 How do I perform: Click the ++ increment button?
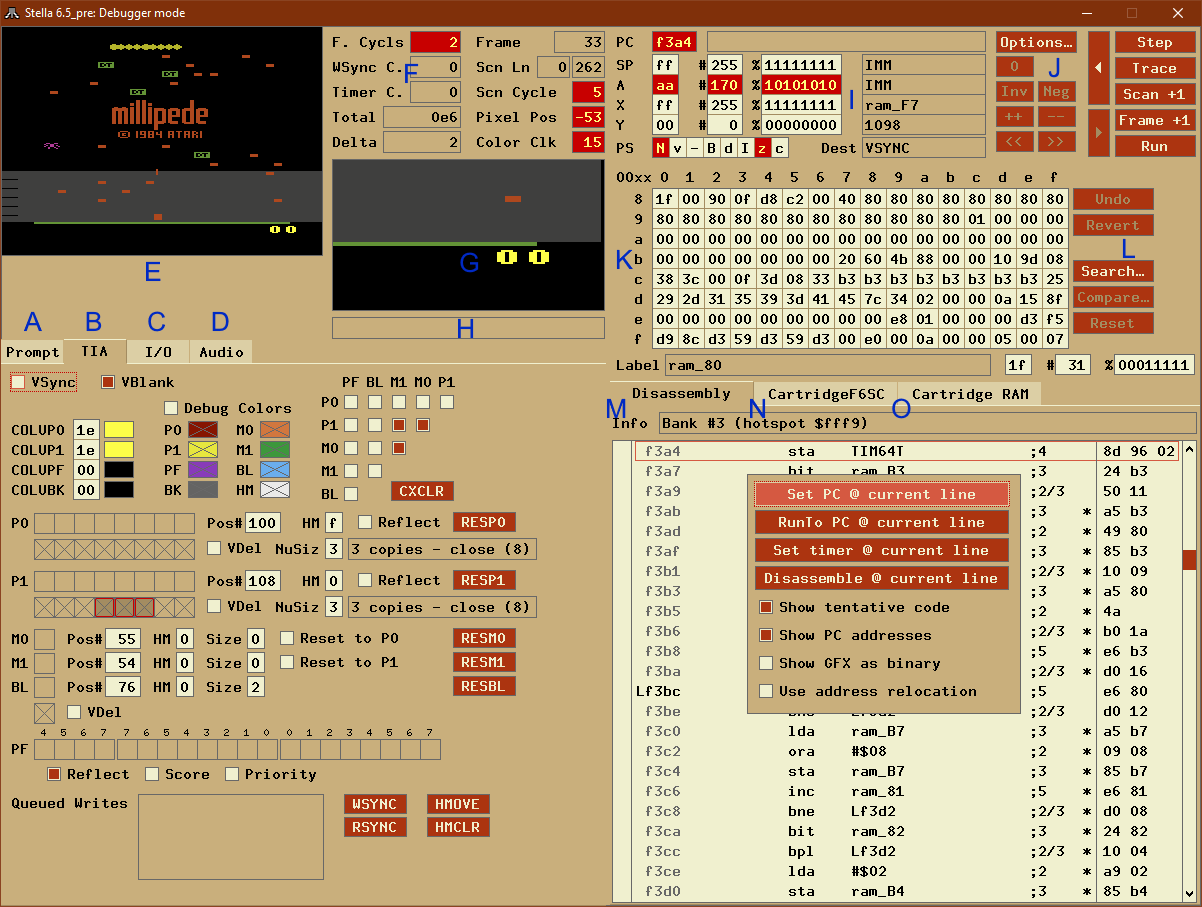(1014, 116)
